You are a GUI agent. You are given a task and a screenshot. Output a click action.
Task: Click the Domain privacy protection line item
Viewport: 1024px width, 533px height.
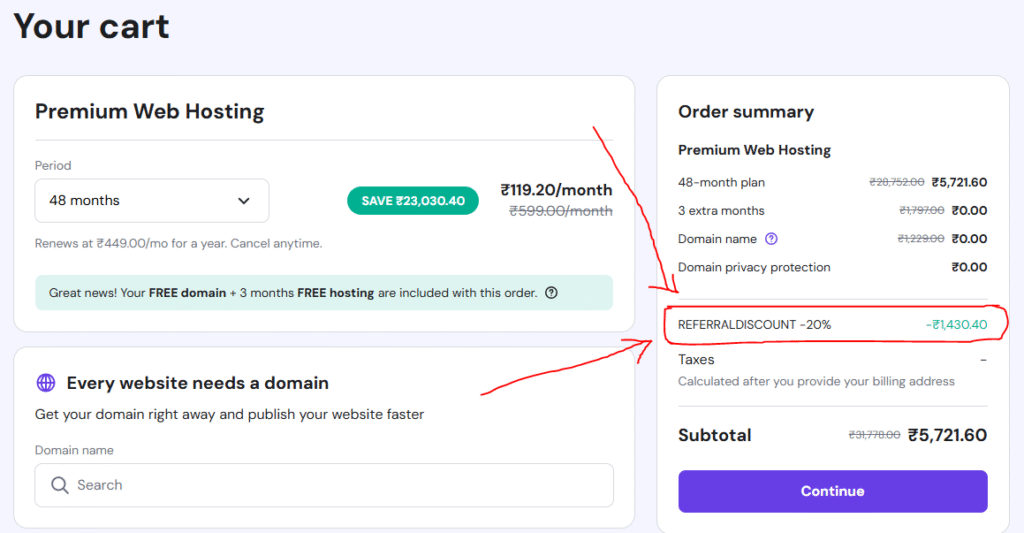coord(754,267)
